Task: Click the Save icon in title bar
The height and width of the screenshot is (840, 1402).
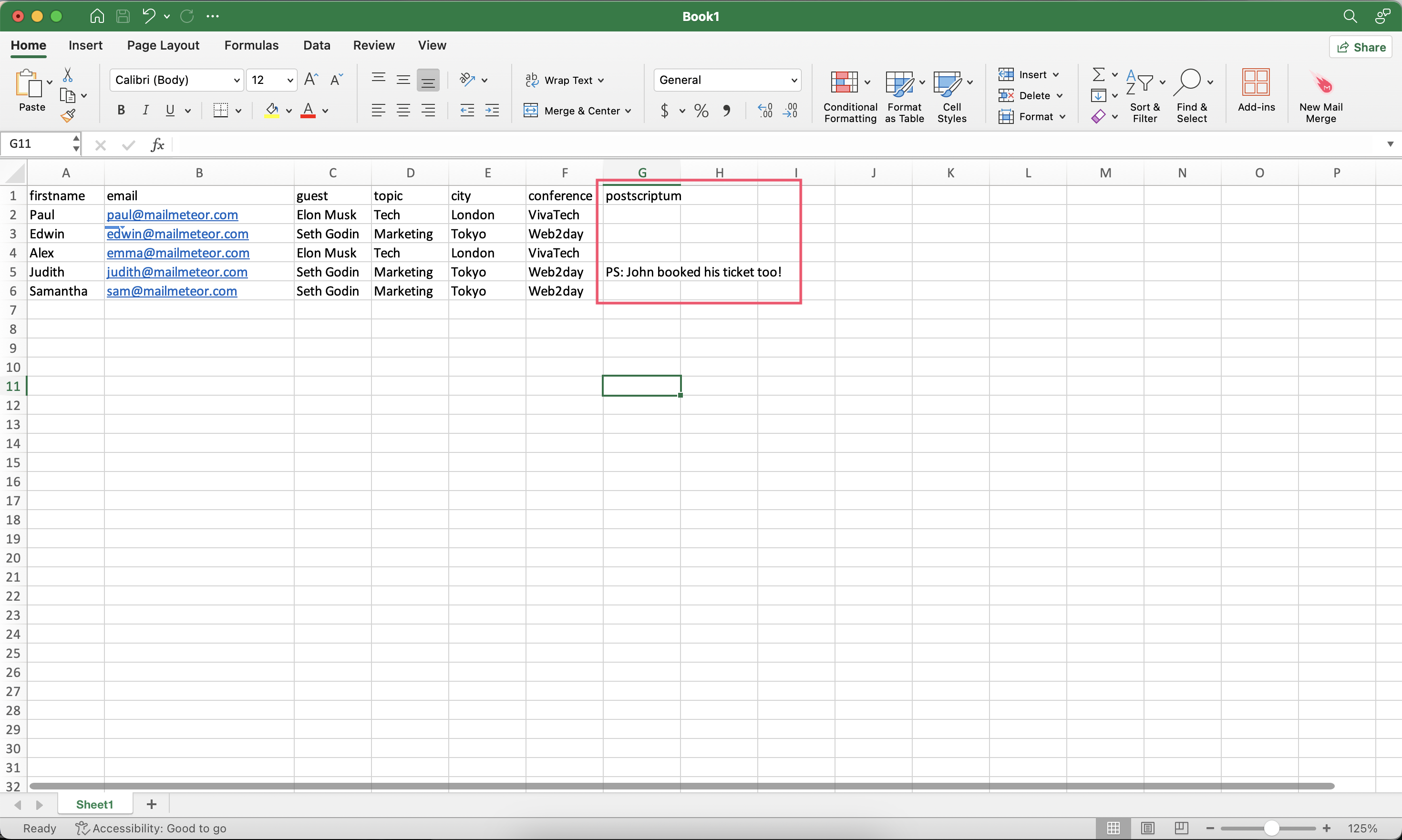Action: (123, 16)
